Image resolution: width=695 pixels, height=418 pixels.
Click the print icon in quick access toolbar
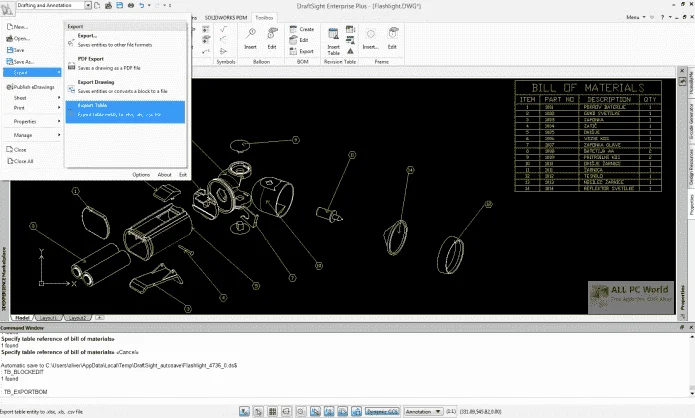point(131,5)
